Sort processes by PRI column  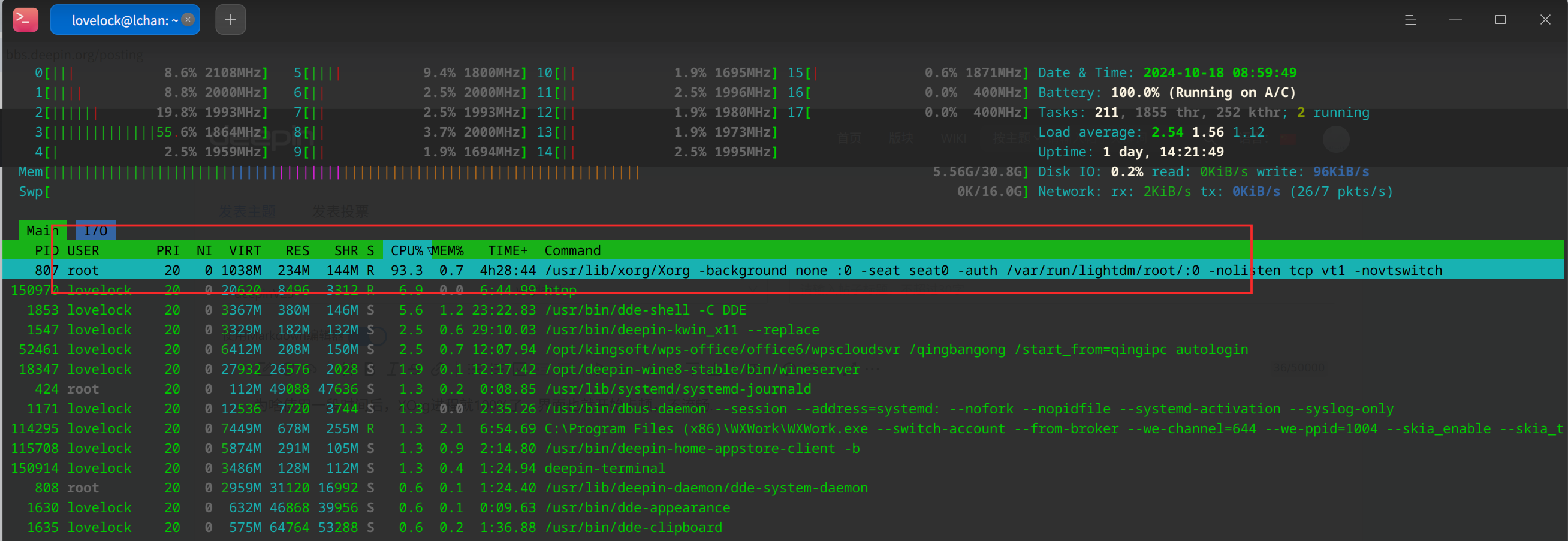tap(168, 250)
